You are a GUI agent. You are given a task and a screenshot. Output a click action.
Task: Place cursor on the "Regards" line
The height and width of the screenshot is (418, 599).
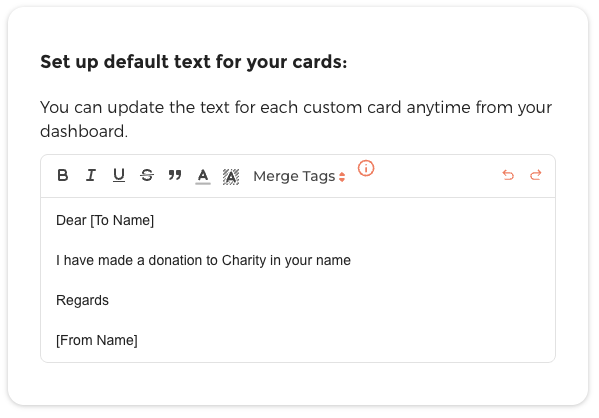click(82, 301)
